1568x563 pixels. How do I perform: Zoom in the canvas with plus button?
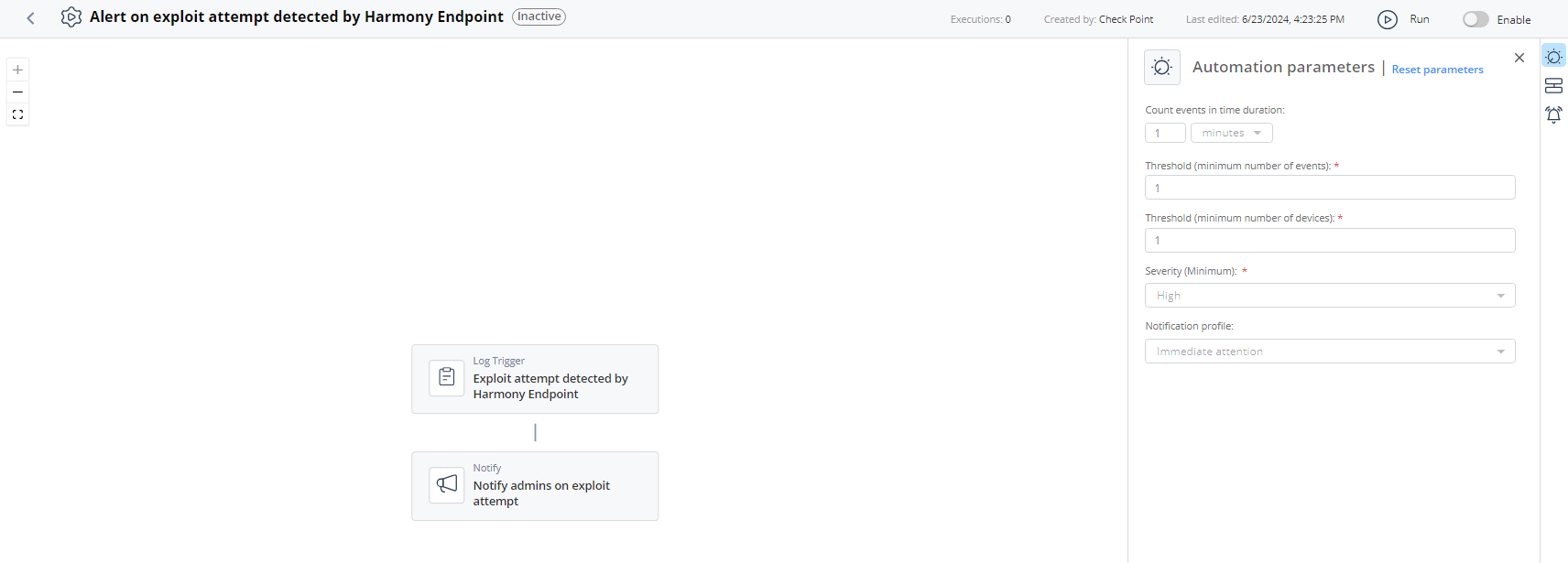pyautogui.click(x=17, y=70)
